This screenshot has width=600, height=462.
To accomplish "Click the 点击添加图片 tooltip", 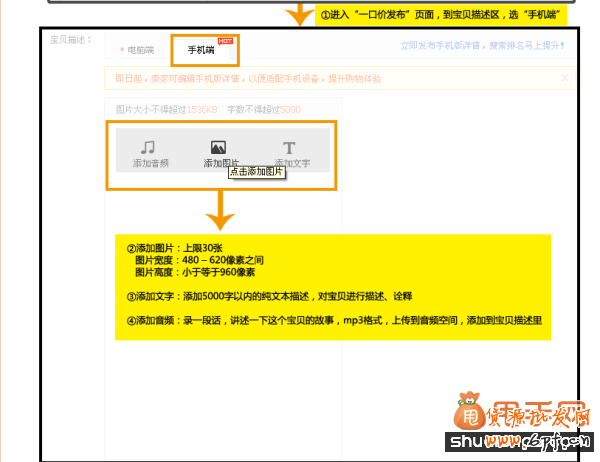I will pos(257,172).
